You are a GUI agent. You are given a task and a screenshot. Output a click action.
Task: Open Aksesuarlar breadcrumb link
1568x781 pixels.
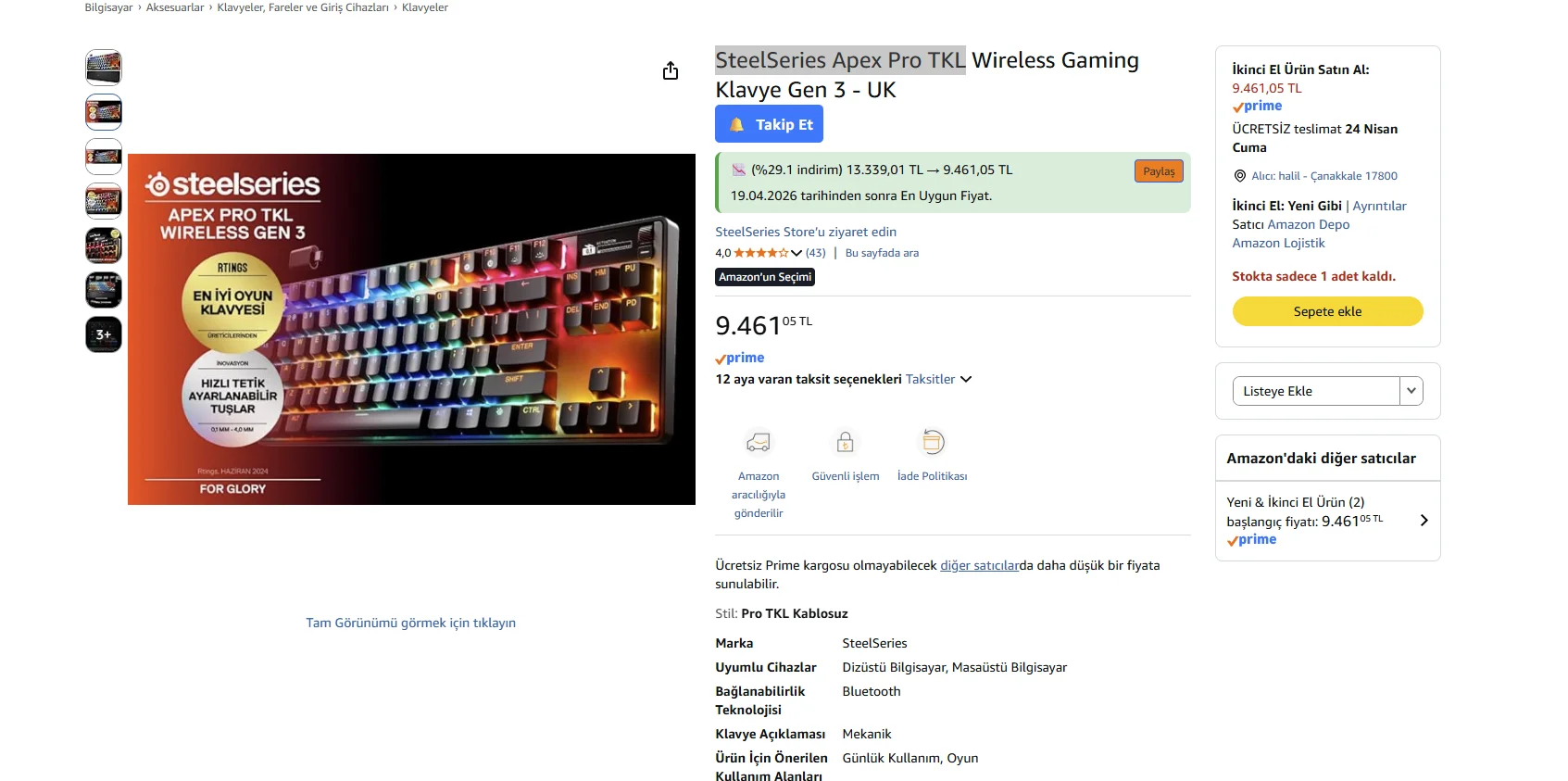point(175,7)
